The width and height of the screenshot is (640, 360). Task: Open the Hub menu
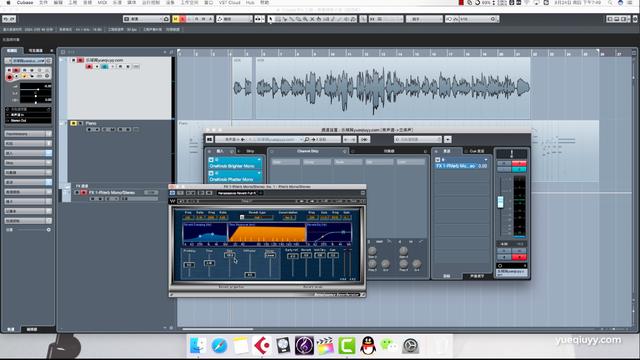[250, 2]
